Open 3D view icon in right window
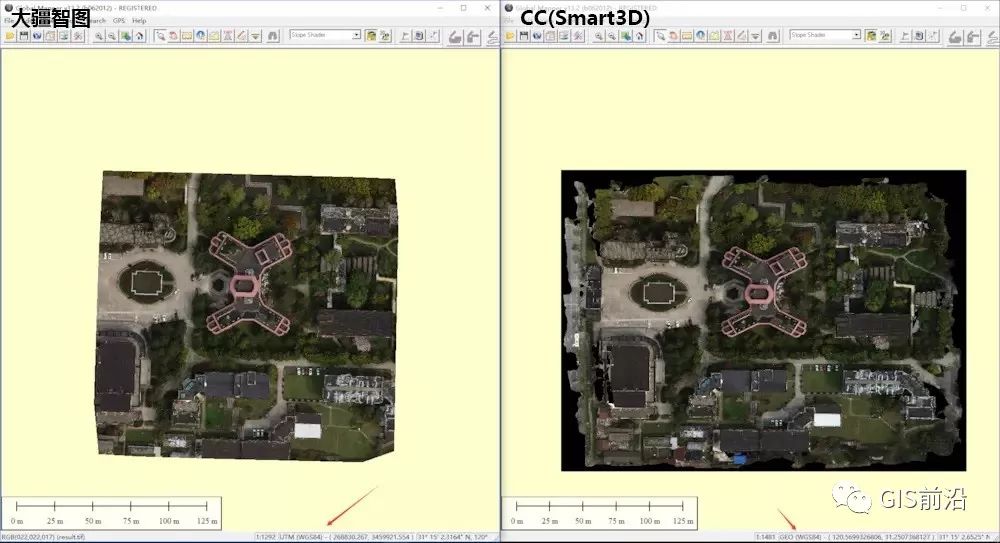 click(x=885, y=36)
